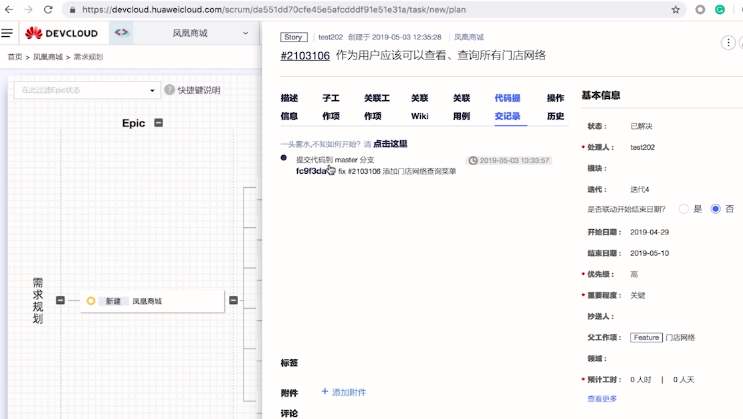Open the vertical dots more-options menu
743x419 pixels.
pyautogui.click(x=728, y=43)
